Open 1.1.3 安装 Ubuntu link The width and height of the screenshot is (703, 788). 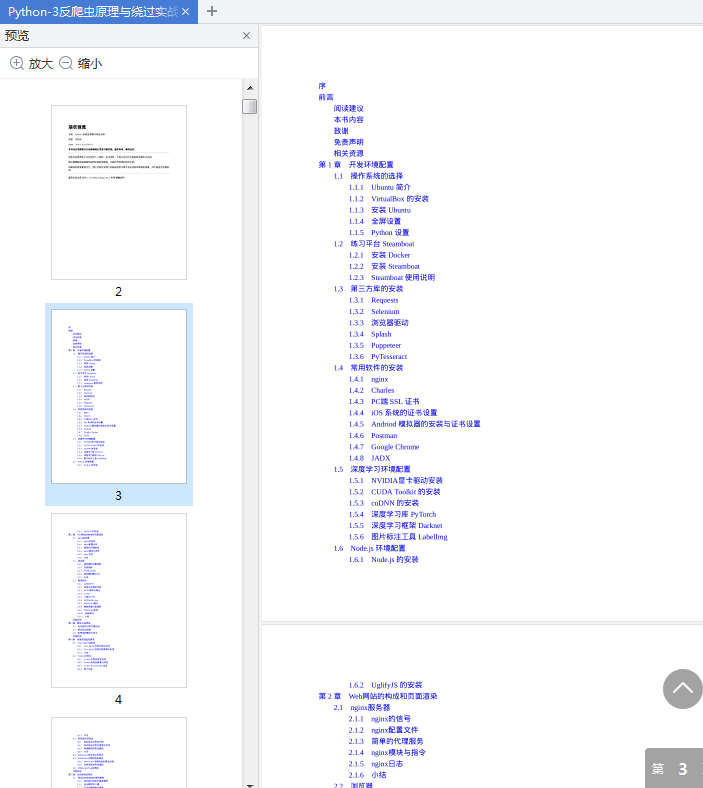click(380, 210)
